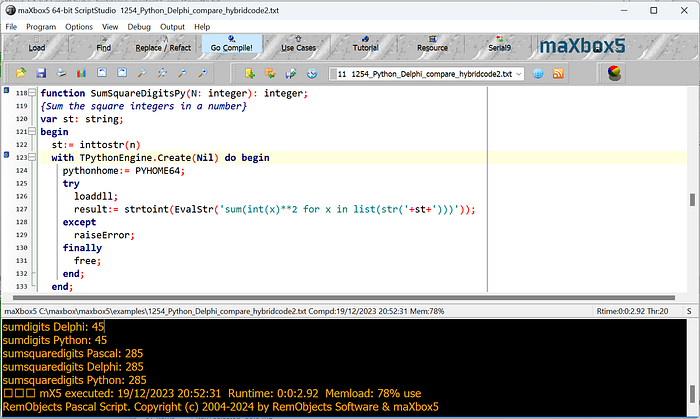Click the orange blocks with arrow icon

(270, 73)
